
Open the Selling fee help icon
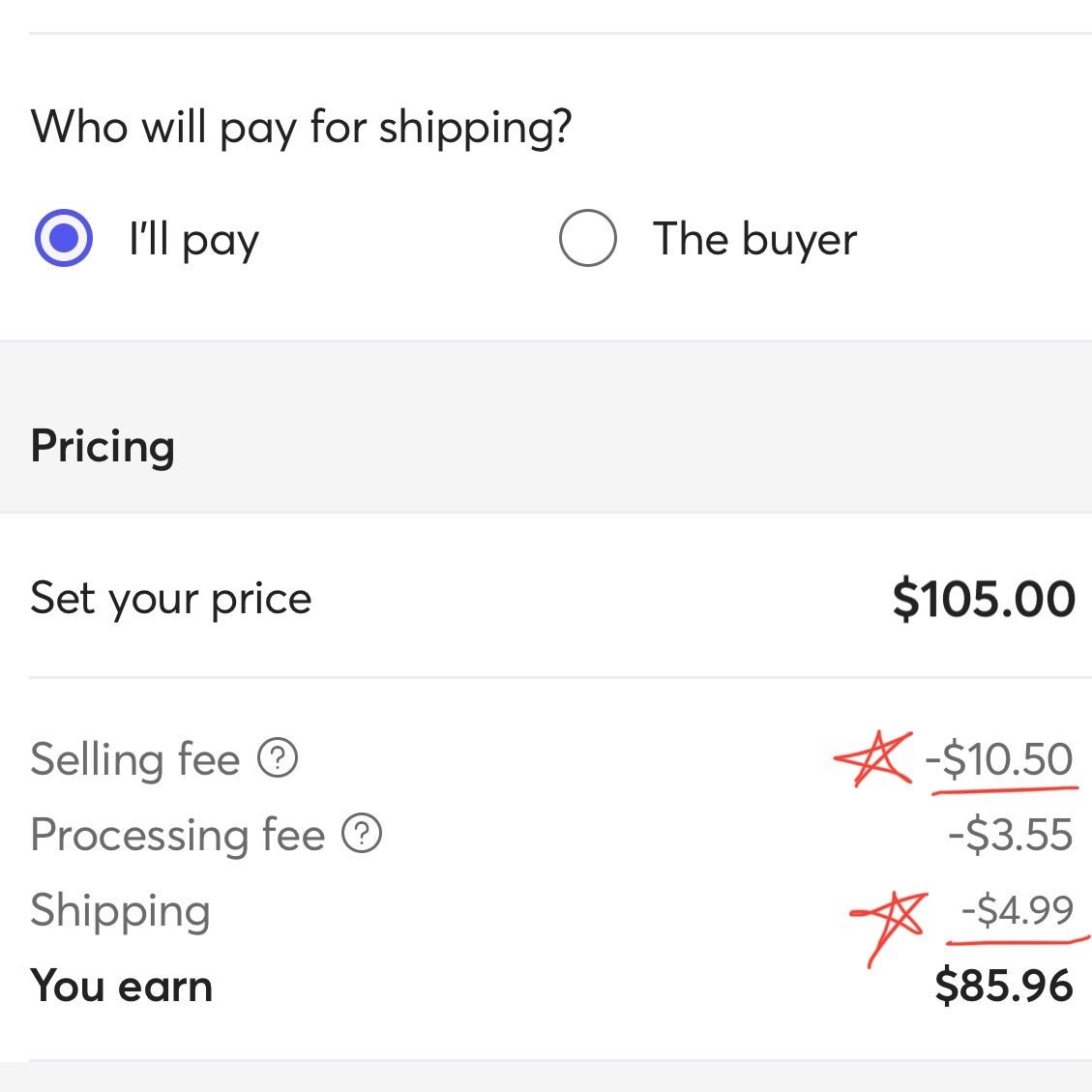(278, 757)
